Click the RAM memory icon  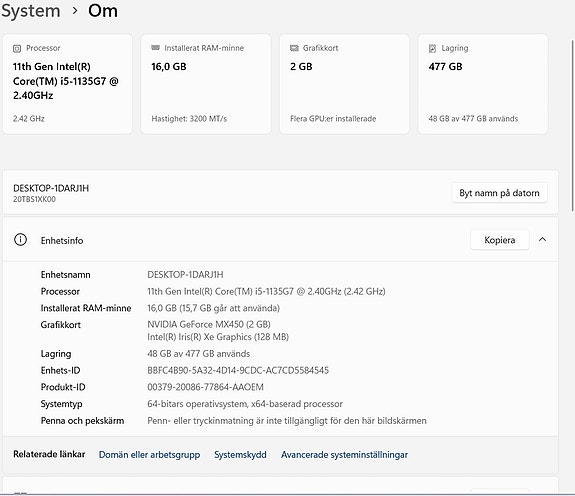click(155, 48)
